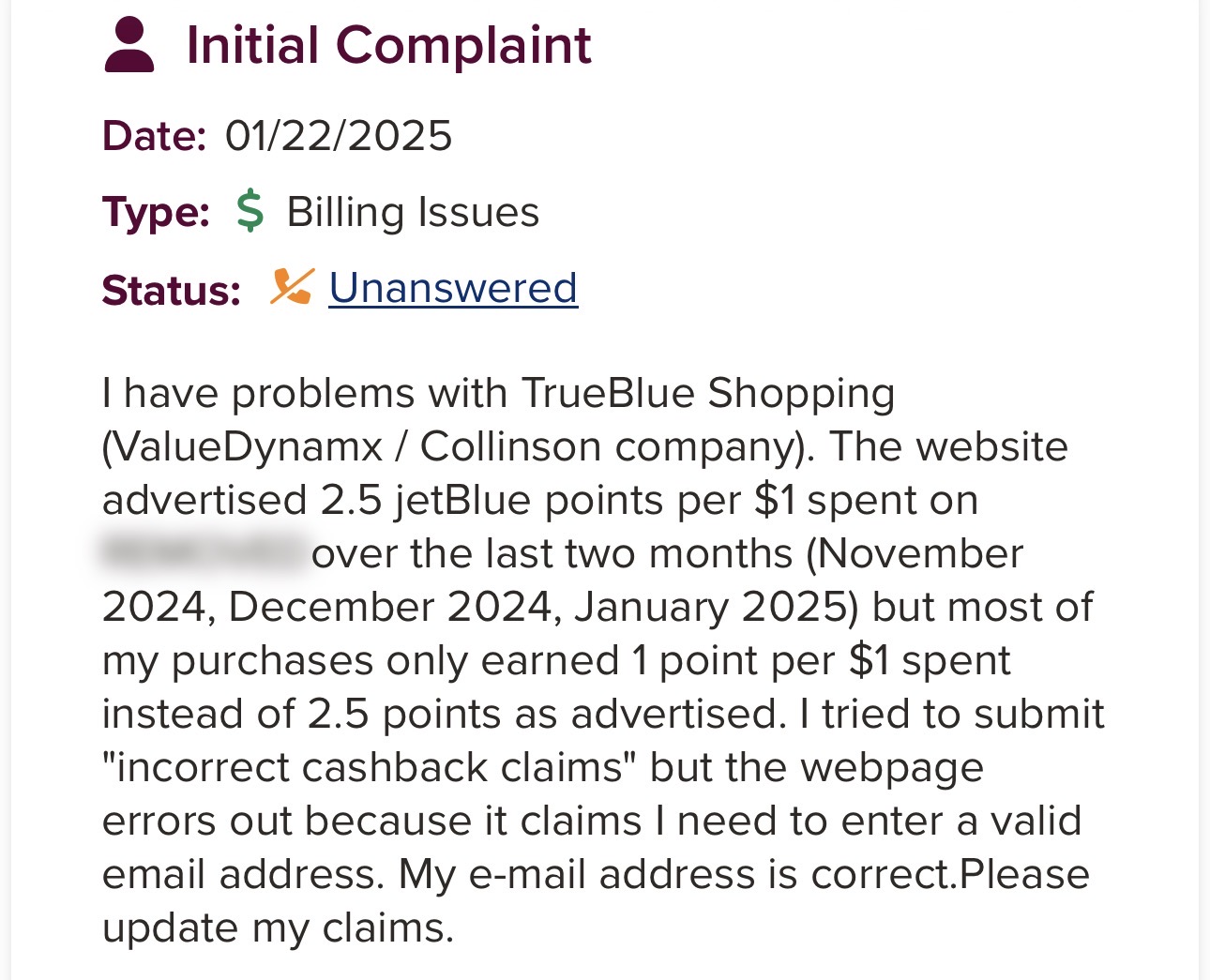
Task: Click the "update my claims." closing text
Action: pos(278,927)
